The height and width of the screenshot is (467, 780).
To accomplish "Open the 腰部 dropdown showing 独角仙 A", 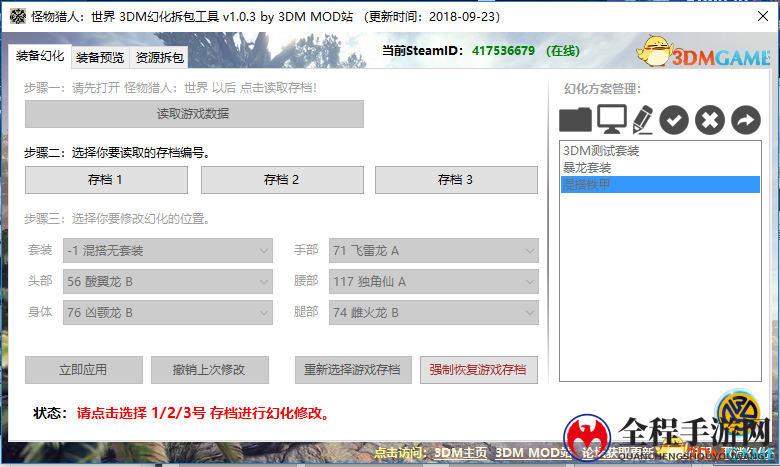I will [x=433, y=281].
